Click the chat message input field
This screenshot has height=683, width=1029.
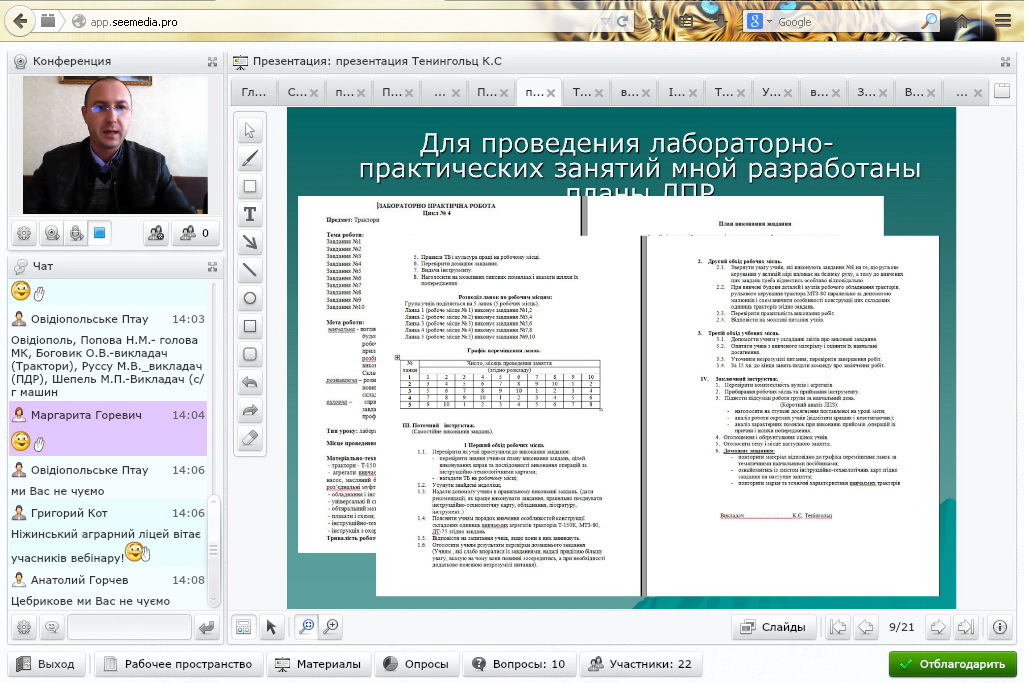click(128, 628)
